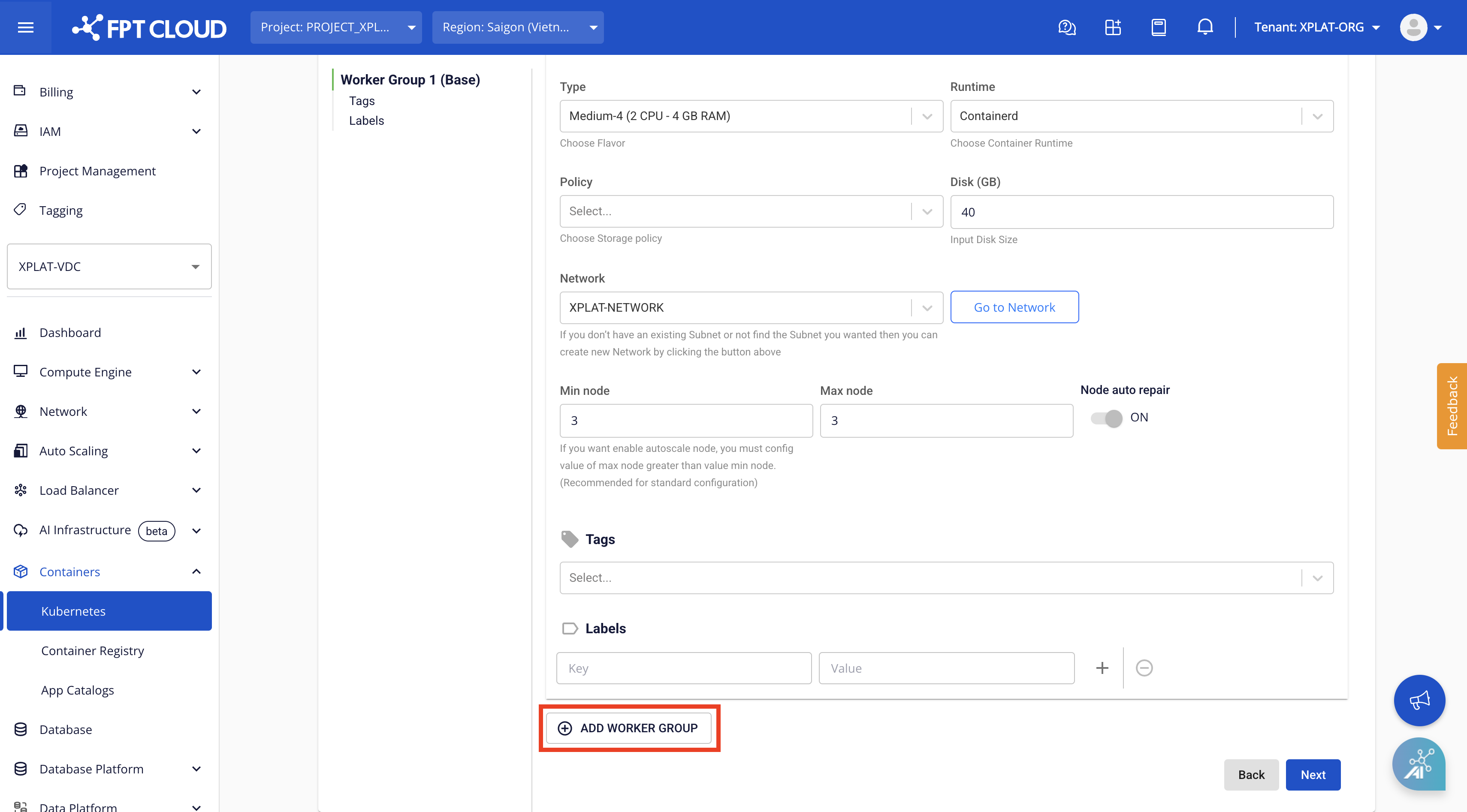Image resolution: width=1467 pixels, height=812 pixels.
Task: Click the Disk (GB) input field
Action: pos(1141,212)
